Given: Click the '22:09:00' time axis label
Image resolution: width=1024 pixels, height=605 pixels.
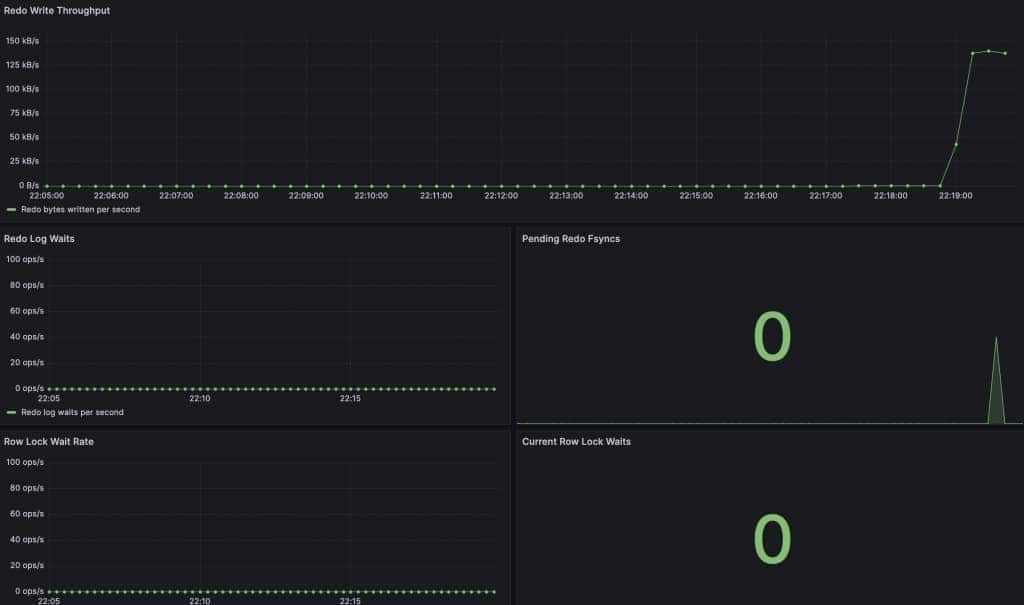Looking at the screenshot, I should tap(306, 195).
